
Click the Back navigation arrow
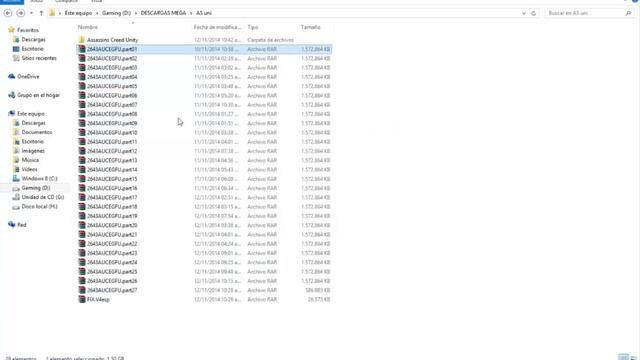pyautogui.click(x=7, y=13)
